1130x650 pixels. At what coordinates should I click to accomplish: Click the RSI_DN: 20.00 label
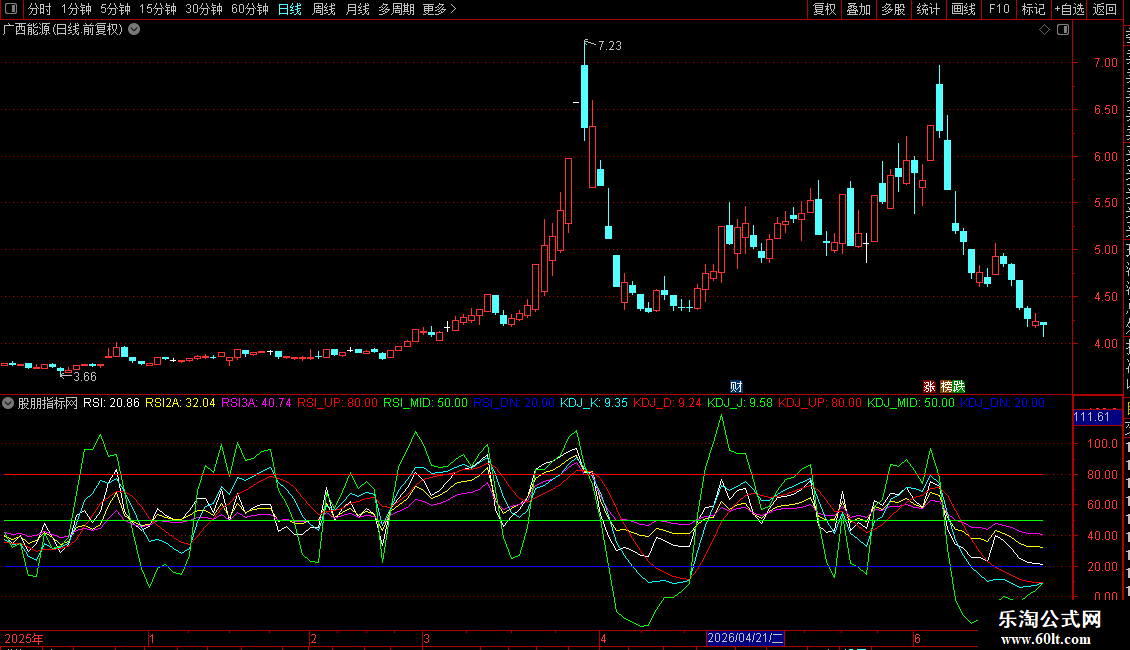point(514,403)
